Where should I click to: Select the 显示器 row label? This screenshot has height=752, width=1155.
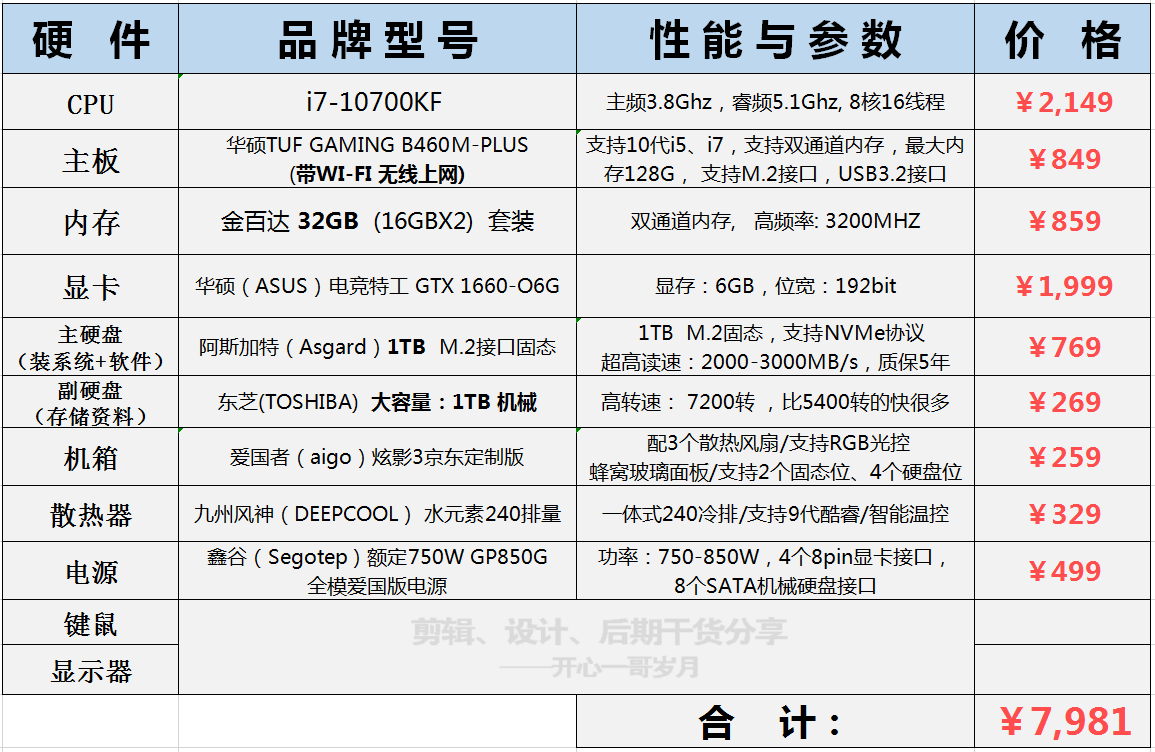pos(90,670)
